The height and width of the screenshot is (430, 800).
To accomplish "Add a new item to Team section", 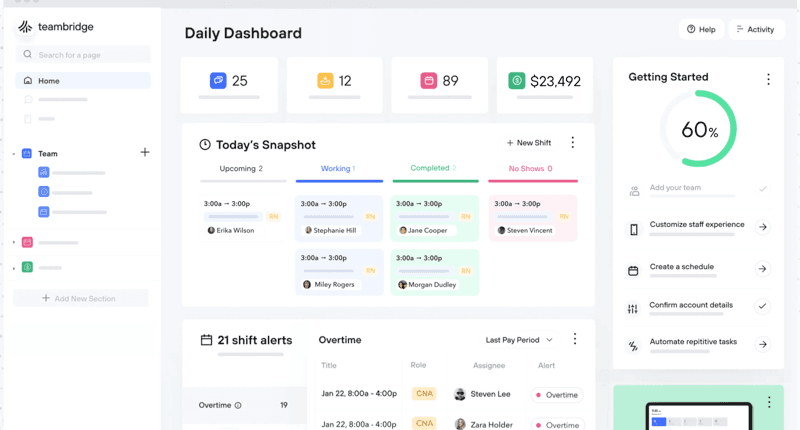I will coord(145,152).
